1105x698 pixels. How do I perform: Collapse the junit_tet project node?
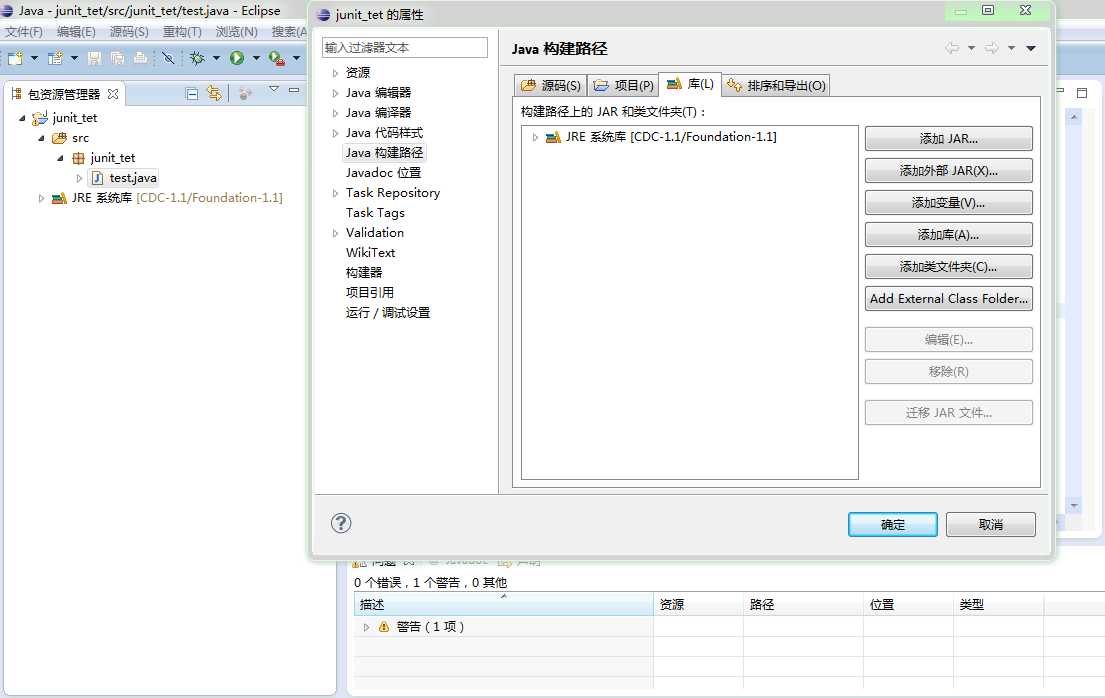(22, 118)
